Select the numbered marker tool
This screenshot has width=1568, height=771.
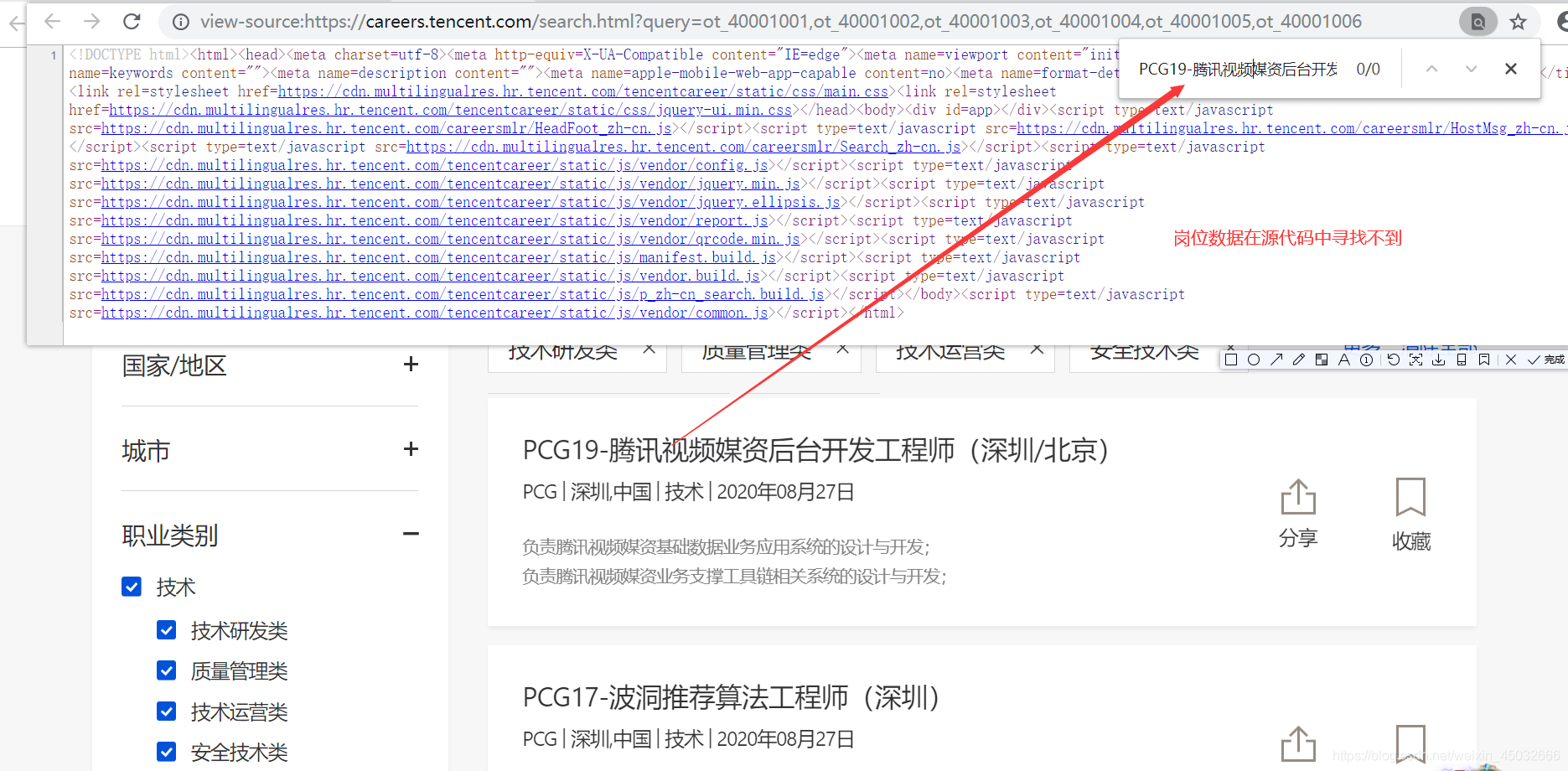click(x=1367, y=360)
